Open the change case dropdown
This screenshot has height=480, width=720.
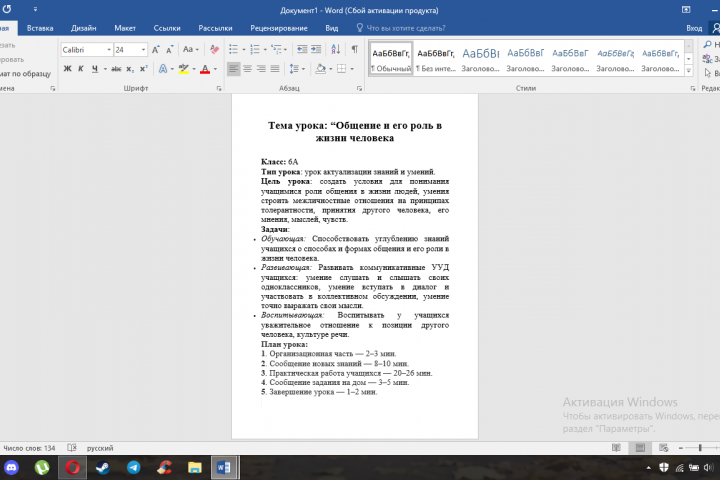click(x=191, y=50)
